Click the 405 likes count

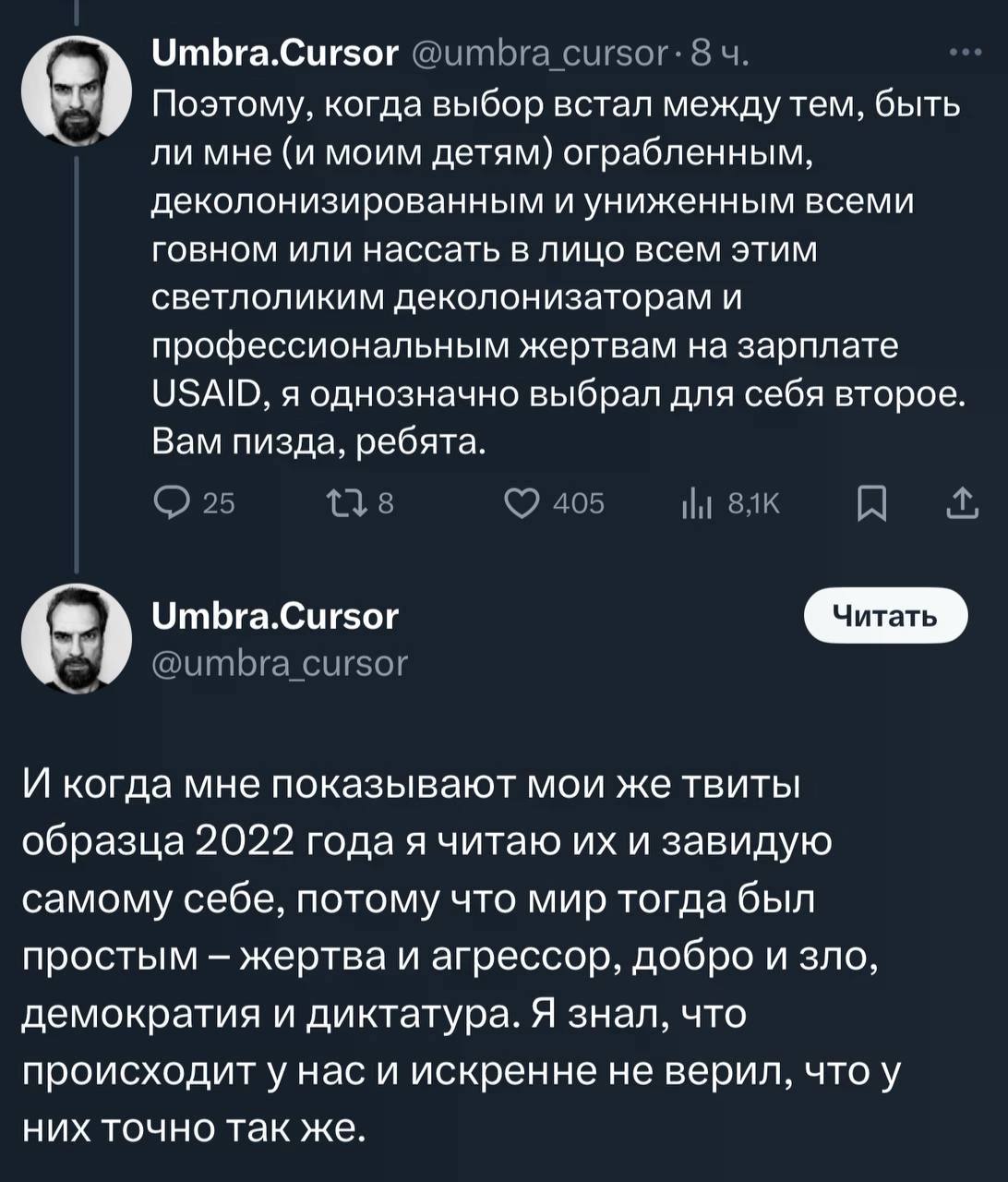[x=579, y=503]
